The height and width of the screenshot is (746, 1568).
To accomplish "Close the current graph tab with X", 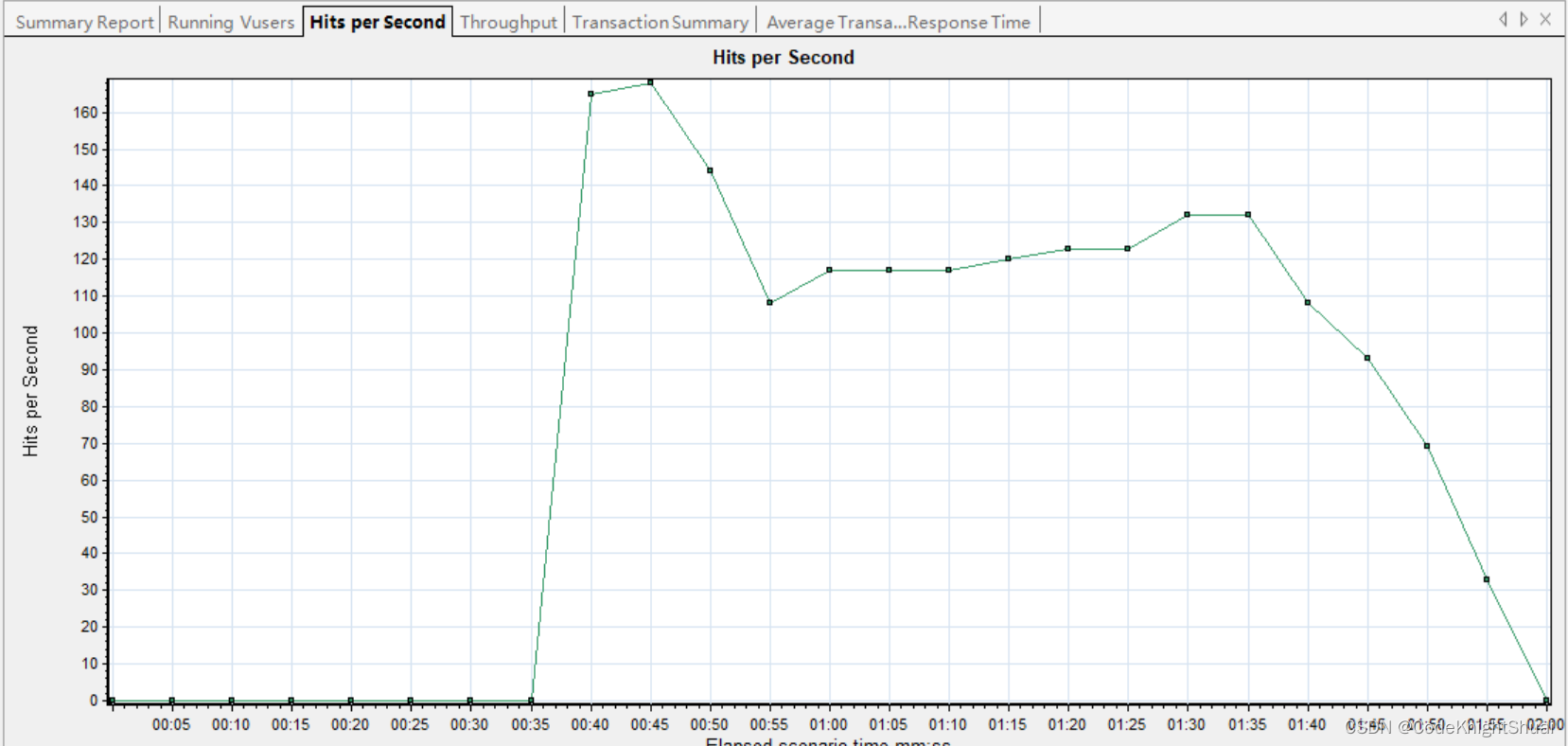I will click(1545, 19).
